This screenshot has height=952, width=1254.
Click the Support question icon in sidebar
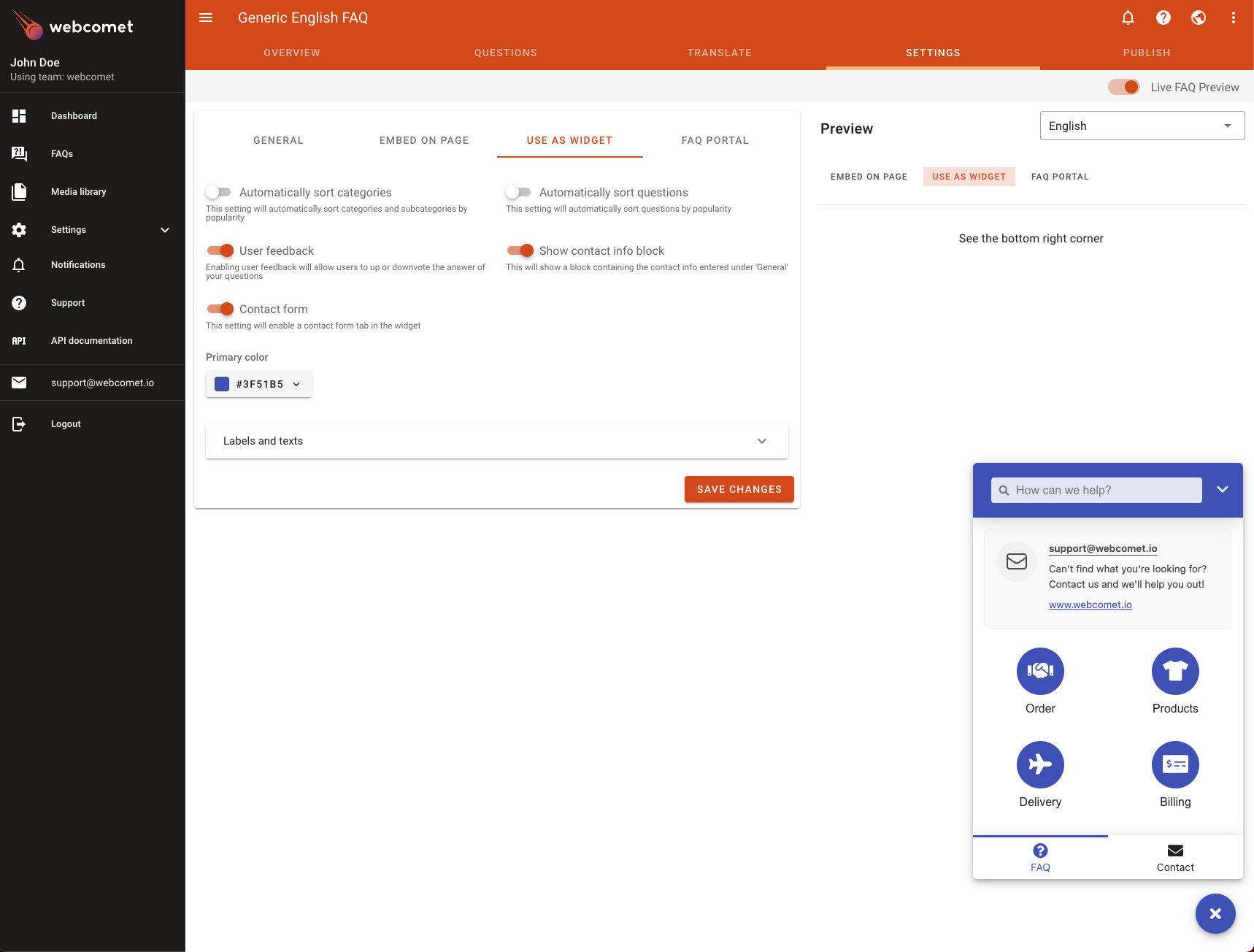pyautogui.click(x=19, y=303)
